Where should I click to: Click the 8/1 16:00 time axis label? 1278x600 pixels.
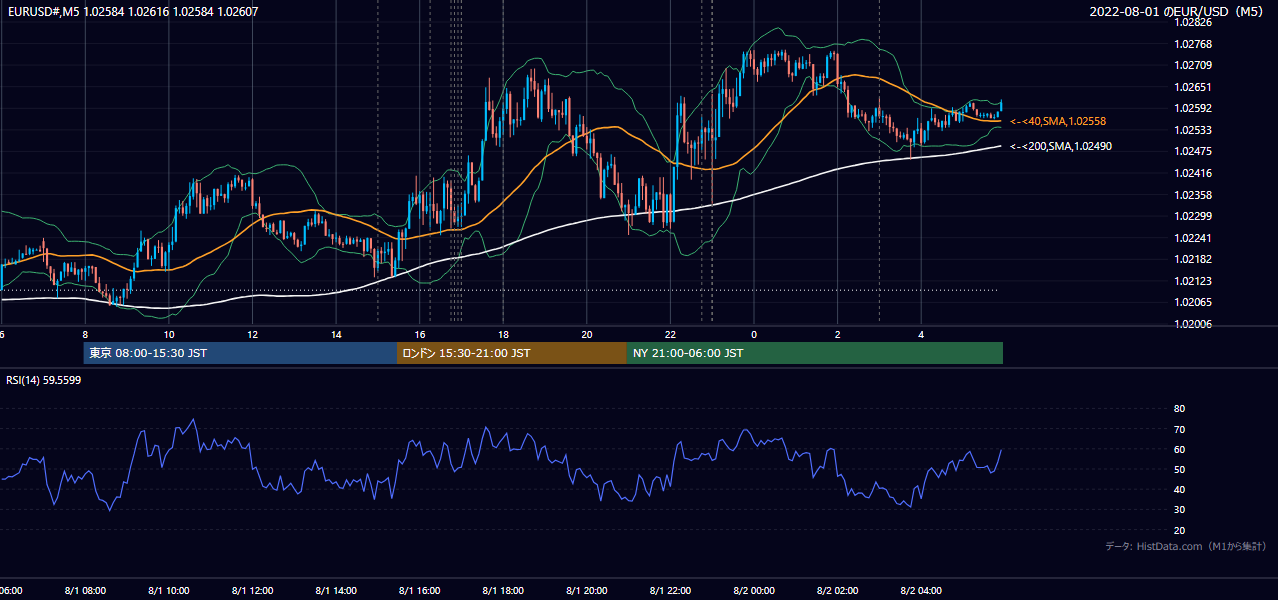[x=420, y=591]
